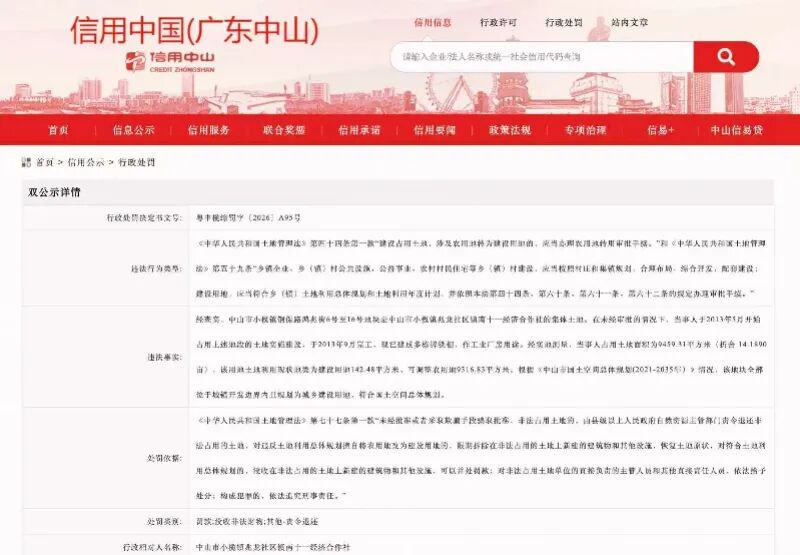
Task: Click the 信用中国(广东中山) site title
Action: click(194, 30)
